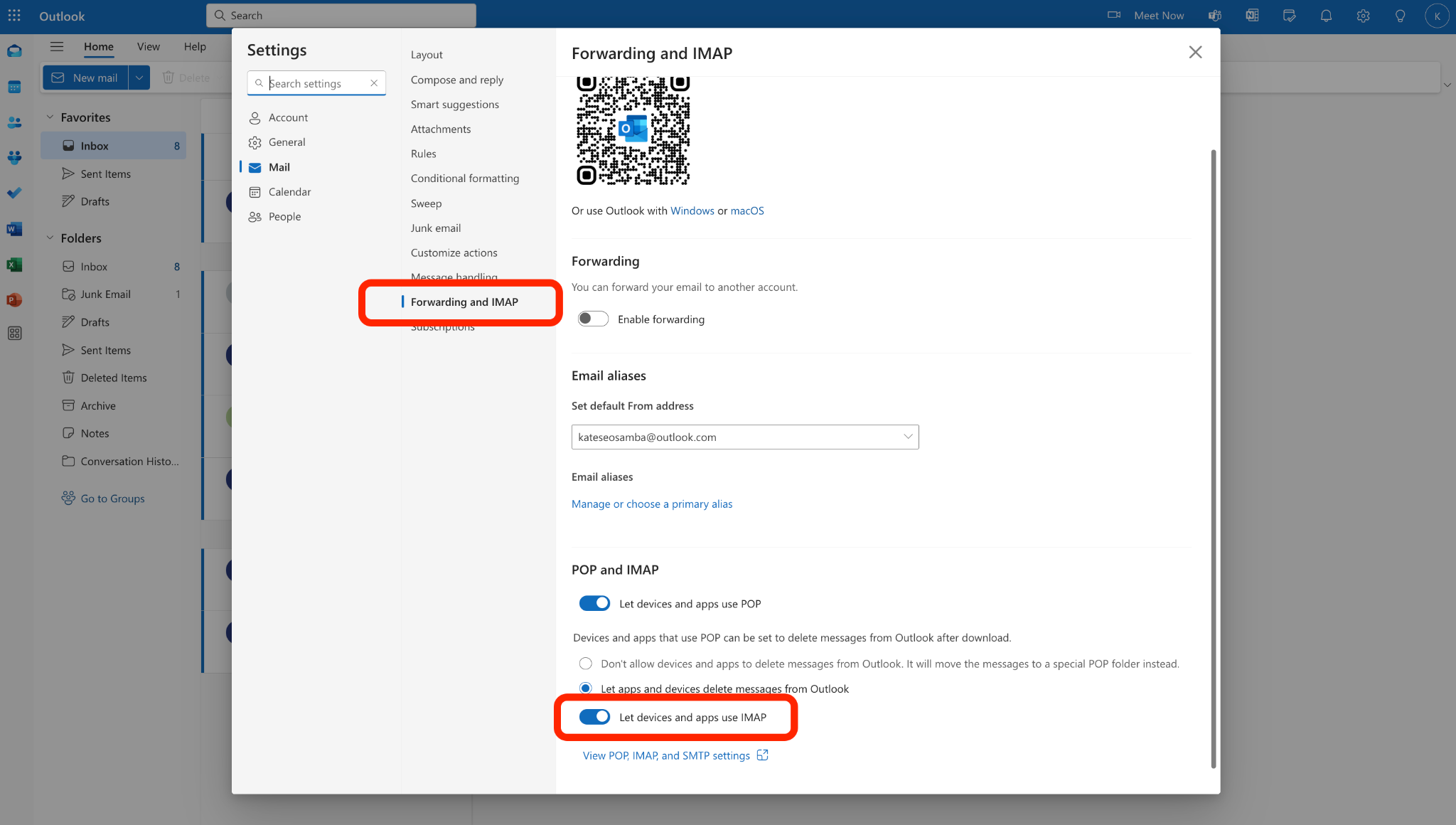1456x825 pixels.
Task: Open Attachments settings
Action: tap(441, 129)
